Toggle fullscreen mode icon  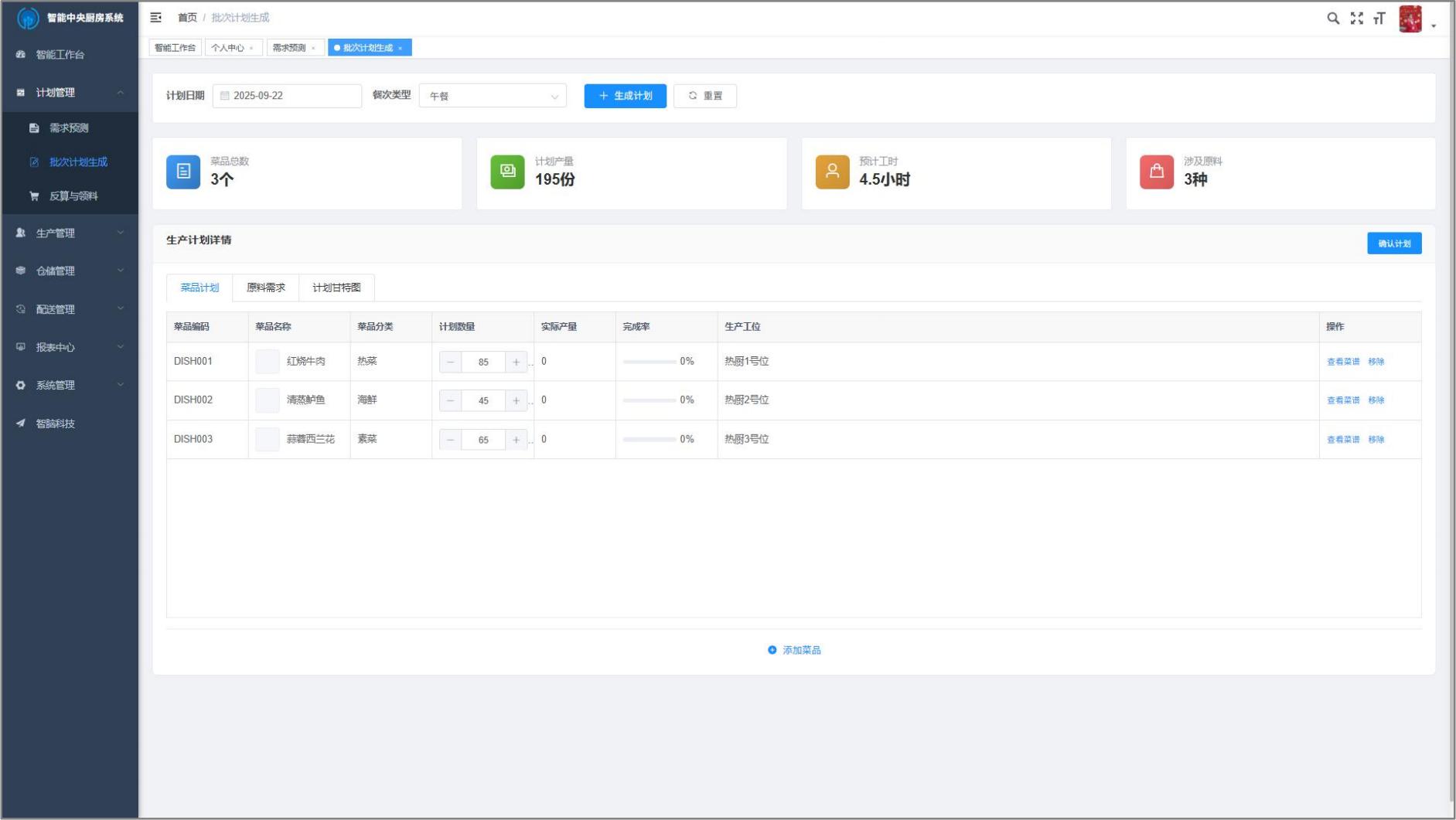coord(1356,19)
